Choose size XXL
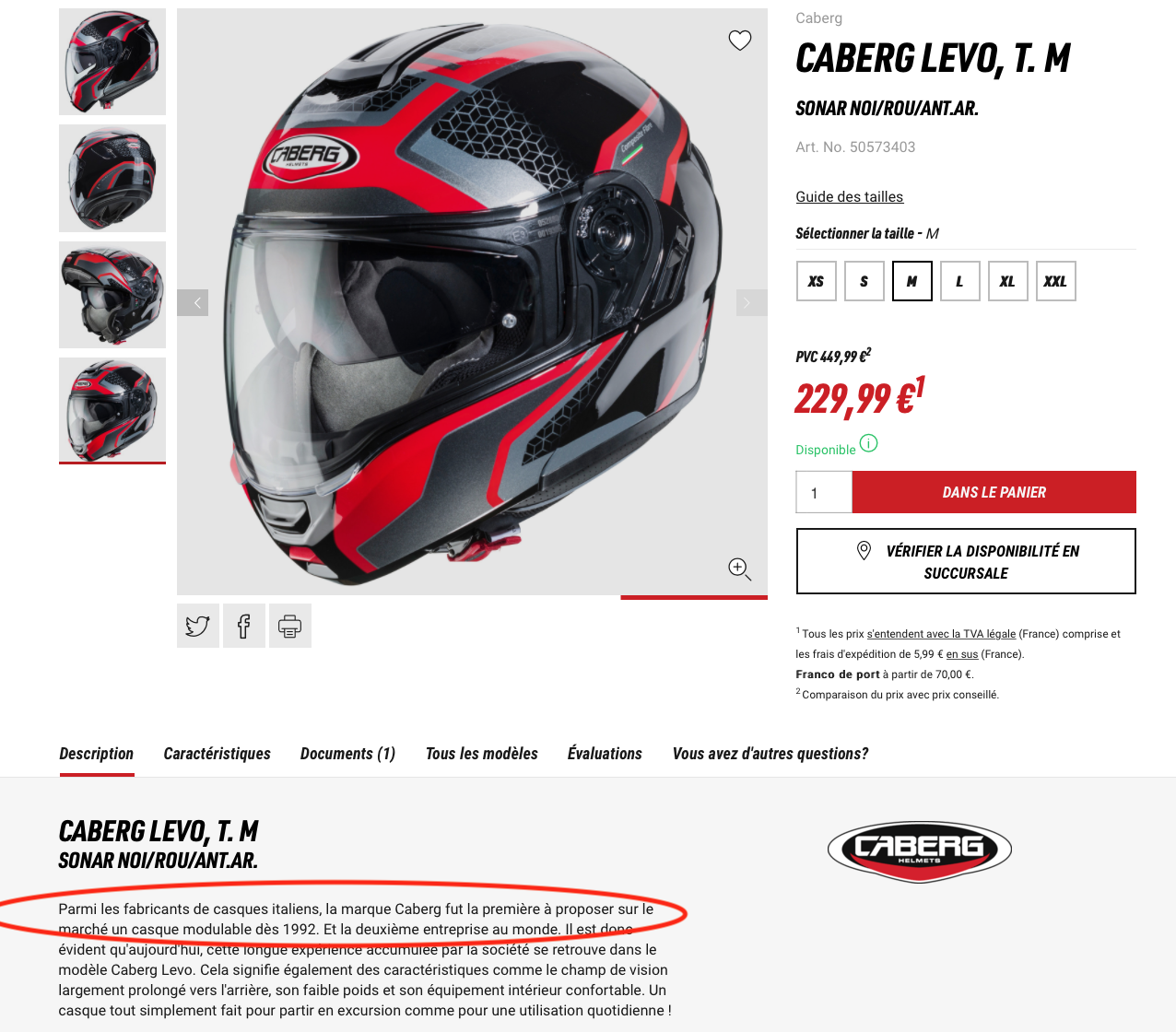The width and height of the screenshot is (1176, 1032). (x=1056, y=281)
